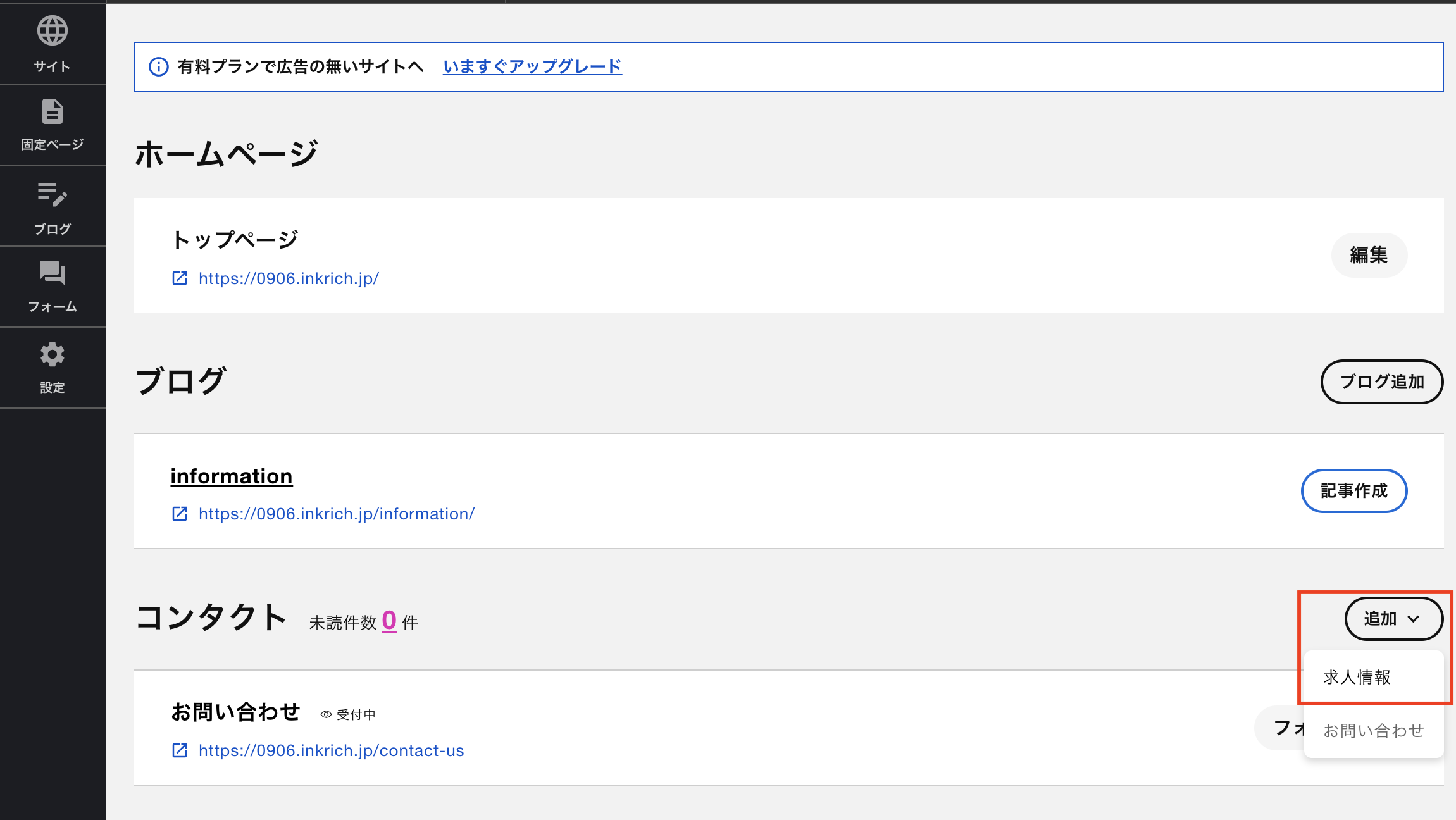Open the フォーム chat bubble icon
Screen dimensions: 1456x820
(53, 273)
